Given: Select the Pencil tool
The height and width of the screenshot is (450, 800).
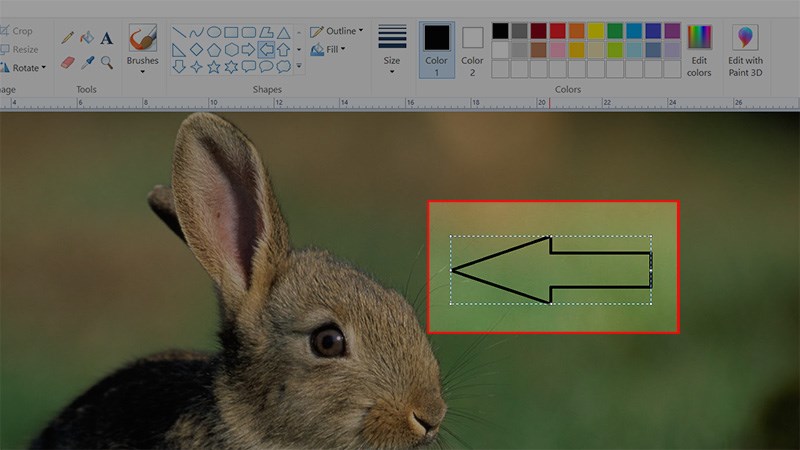Looking at the screenshot, I should [x=67, y=37].
